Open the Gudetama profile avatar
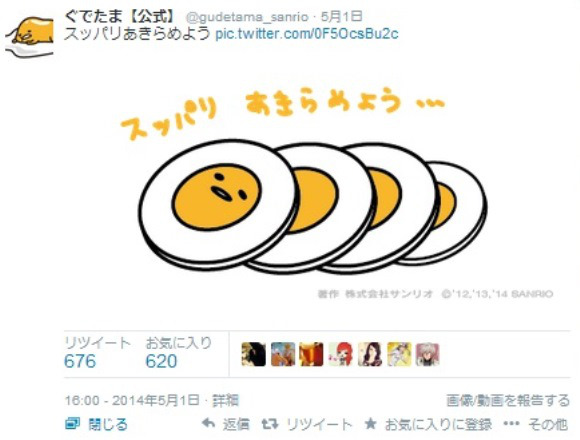The width and height of the screenshot is (580, 440). point(30,35)
